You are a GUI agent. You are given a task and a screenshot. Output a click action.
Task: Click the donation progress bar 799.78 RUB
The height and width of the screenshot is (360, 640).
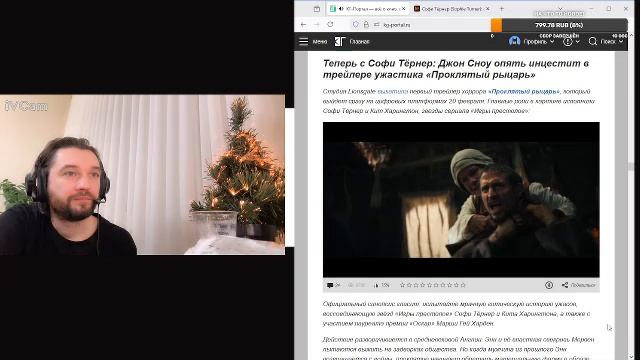click(x=559, y=25)
